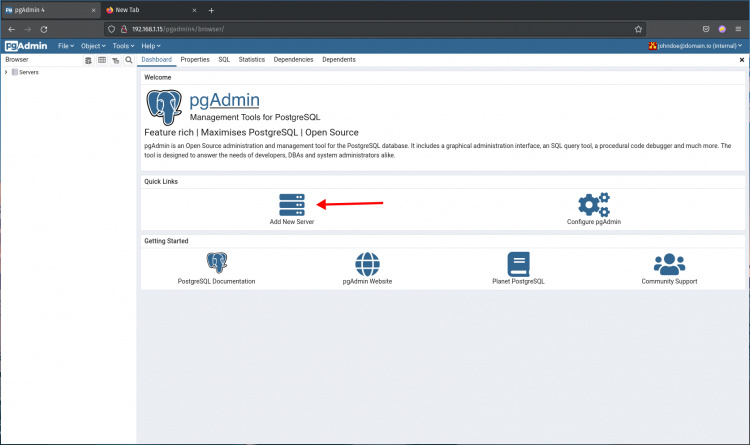The image size is (750, 445).
Task: Reload the page with browser refresh button
Action: click(44, 29)
